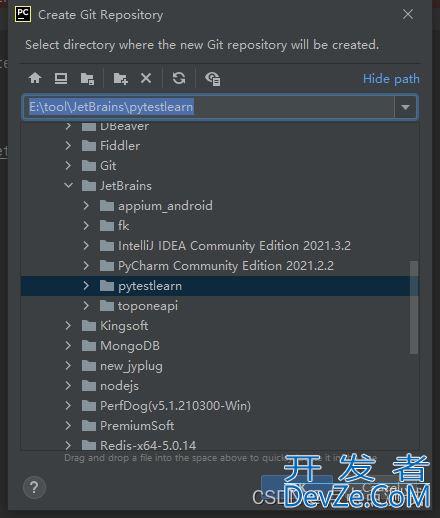This screenshot has height=518, width=440.
Task: Expand the PremiumSoft folder chevron
Action: [68, 426]
